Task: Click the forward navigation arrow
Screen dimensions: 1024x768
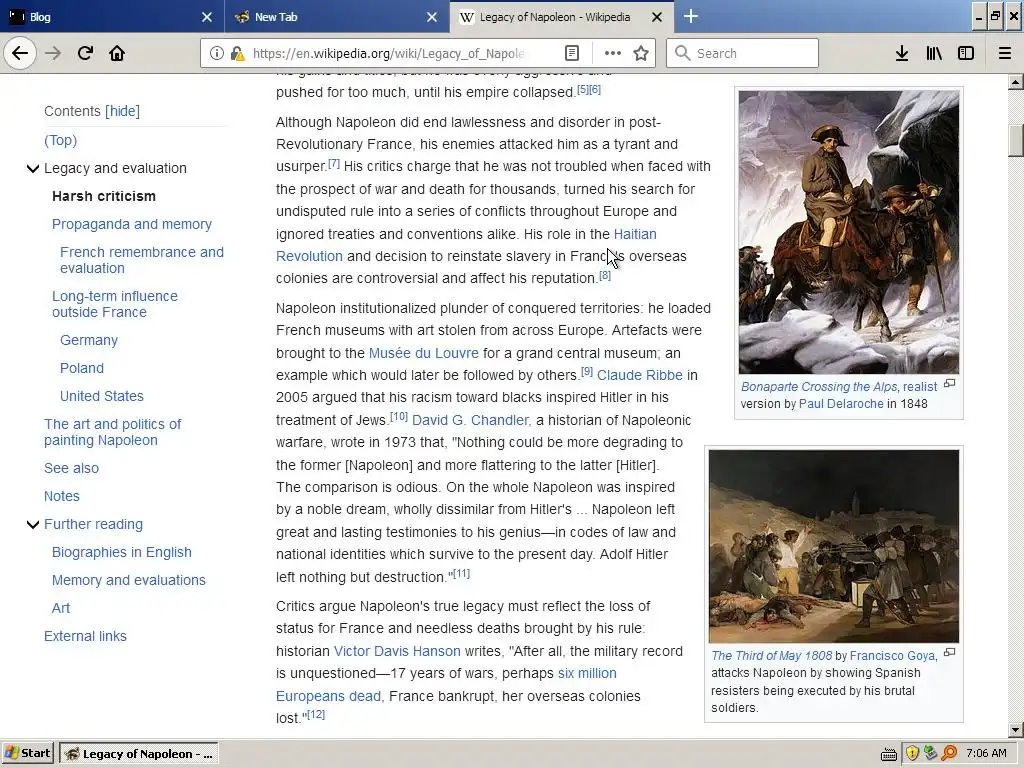Action: pos(53,53)
